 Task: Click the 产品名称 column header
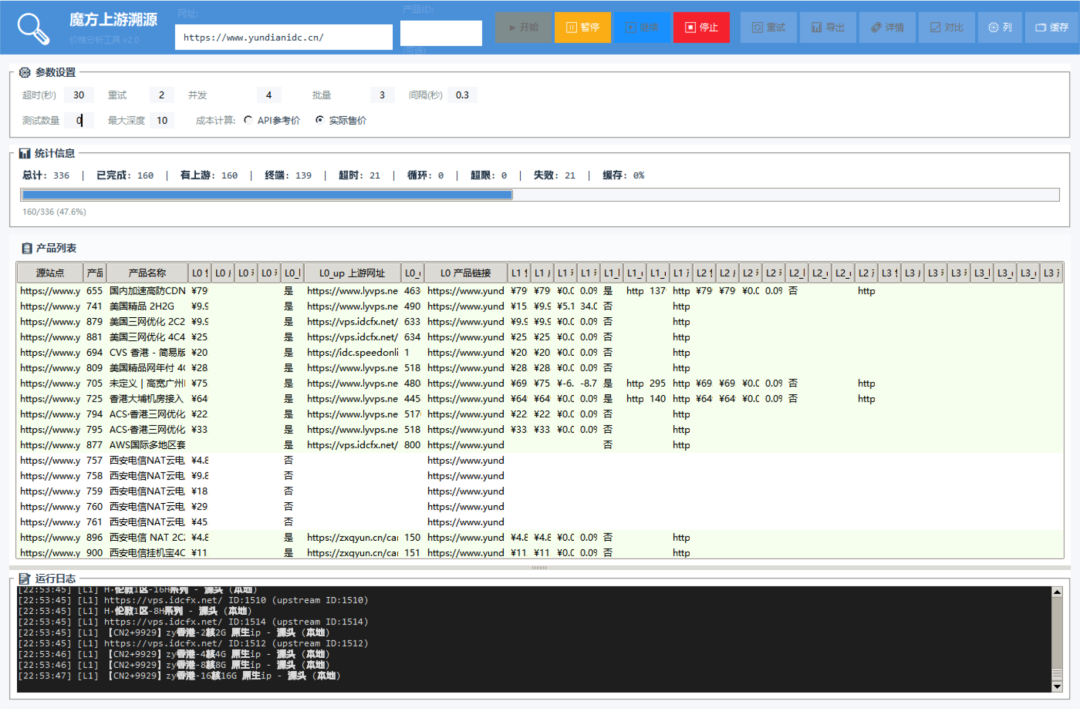coord(147,272)
